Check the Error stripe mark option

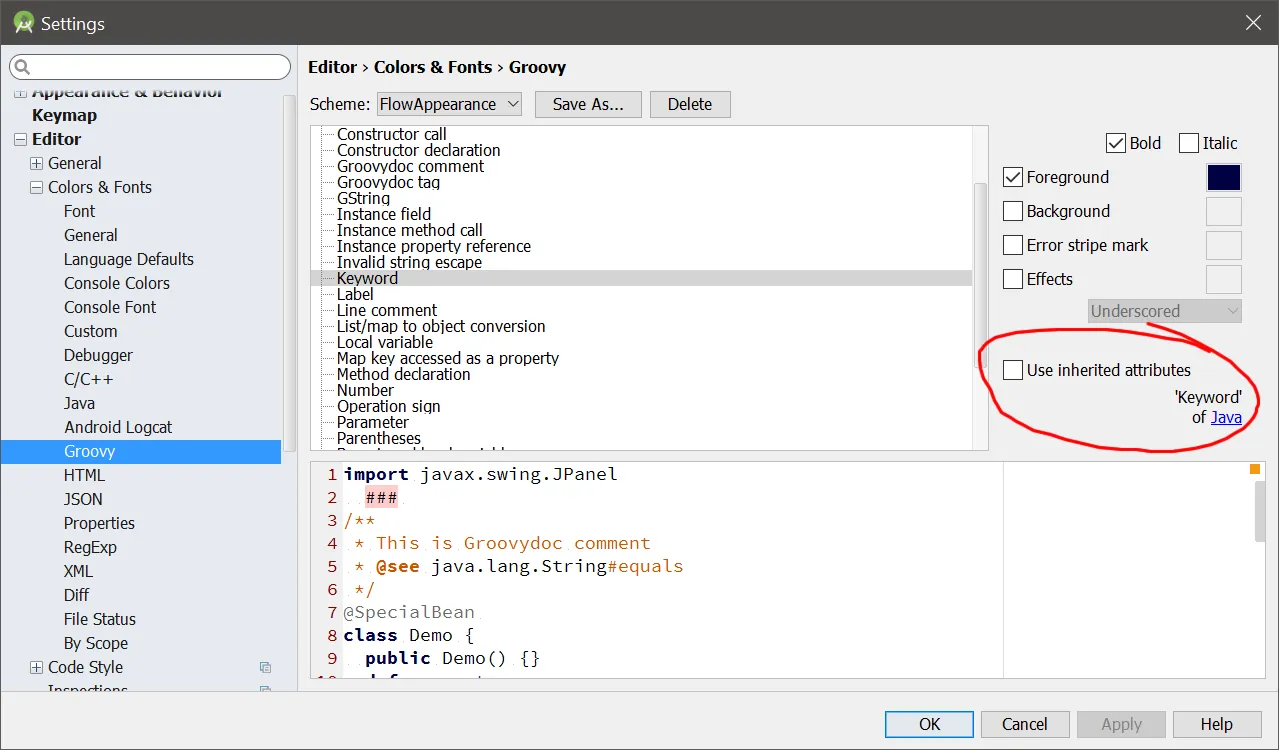(x=1013, y=245)
